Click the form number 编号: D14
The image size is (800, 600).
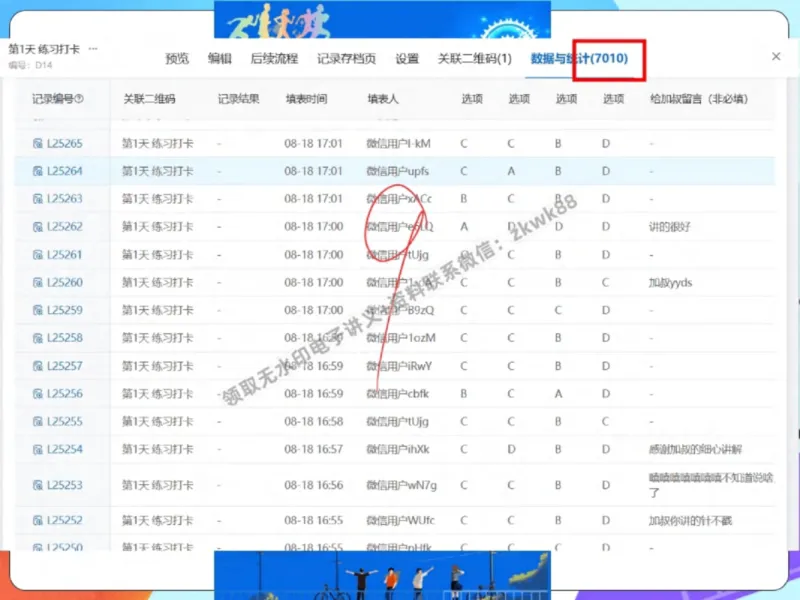30,65
